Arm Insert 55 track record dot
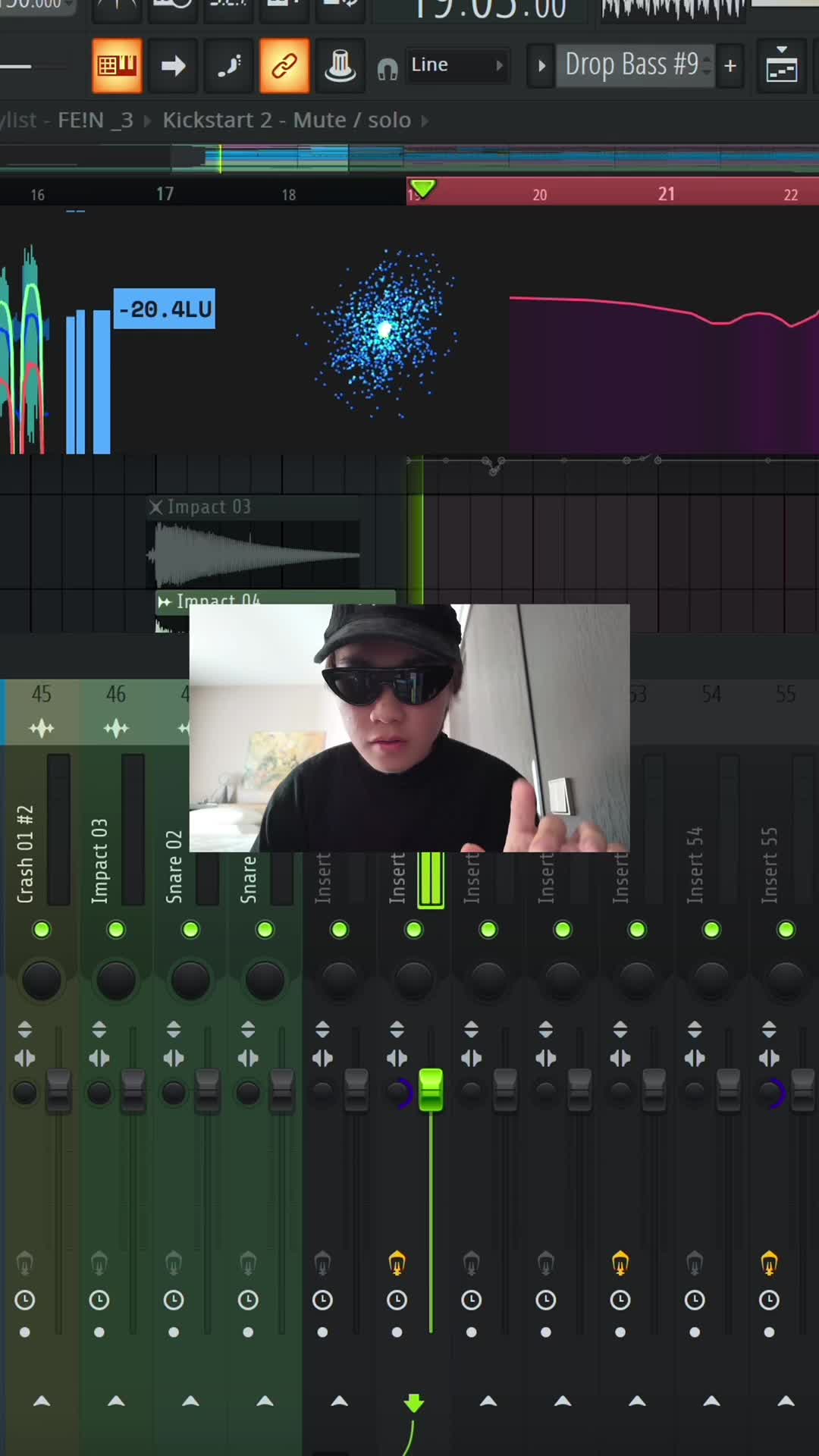 769,1332
